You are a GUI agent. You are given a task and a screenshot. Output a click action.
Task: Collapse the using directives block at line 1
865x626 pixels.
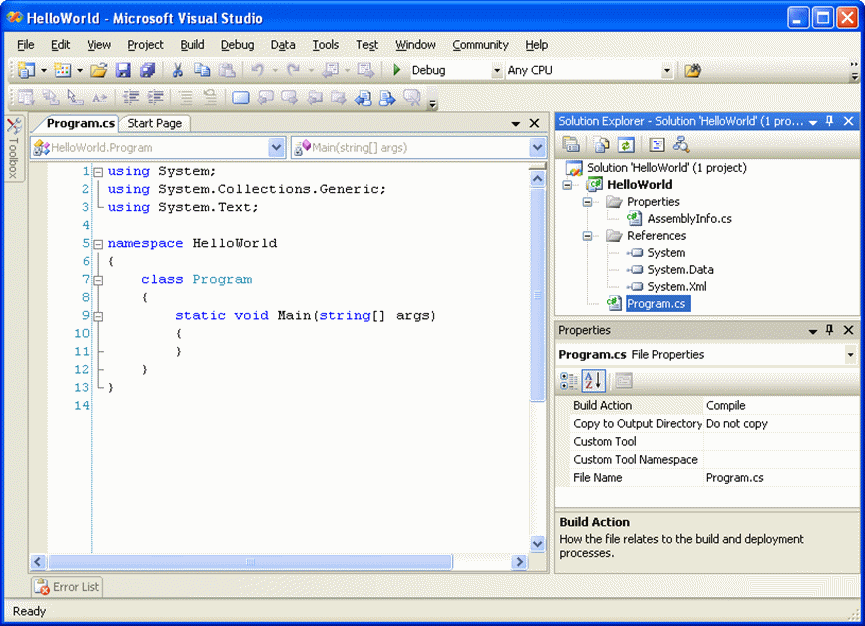tap(98, 172)
